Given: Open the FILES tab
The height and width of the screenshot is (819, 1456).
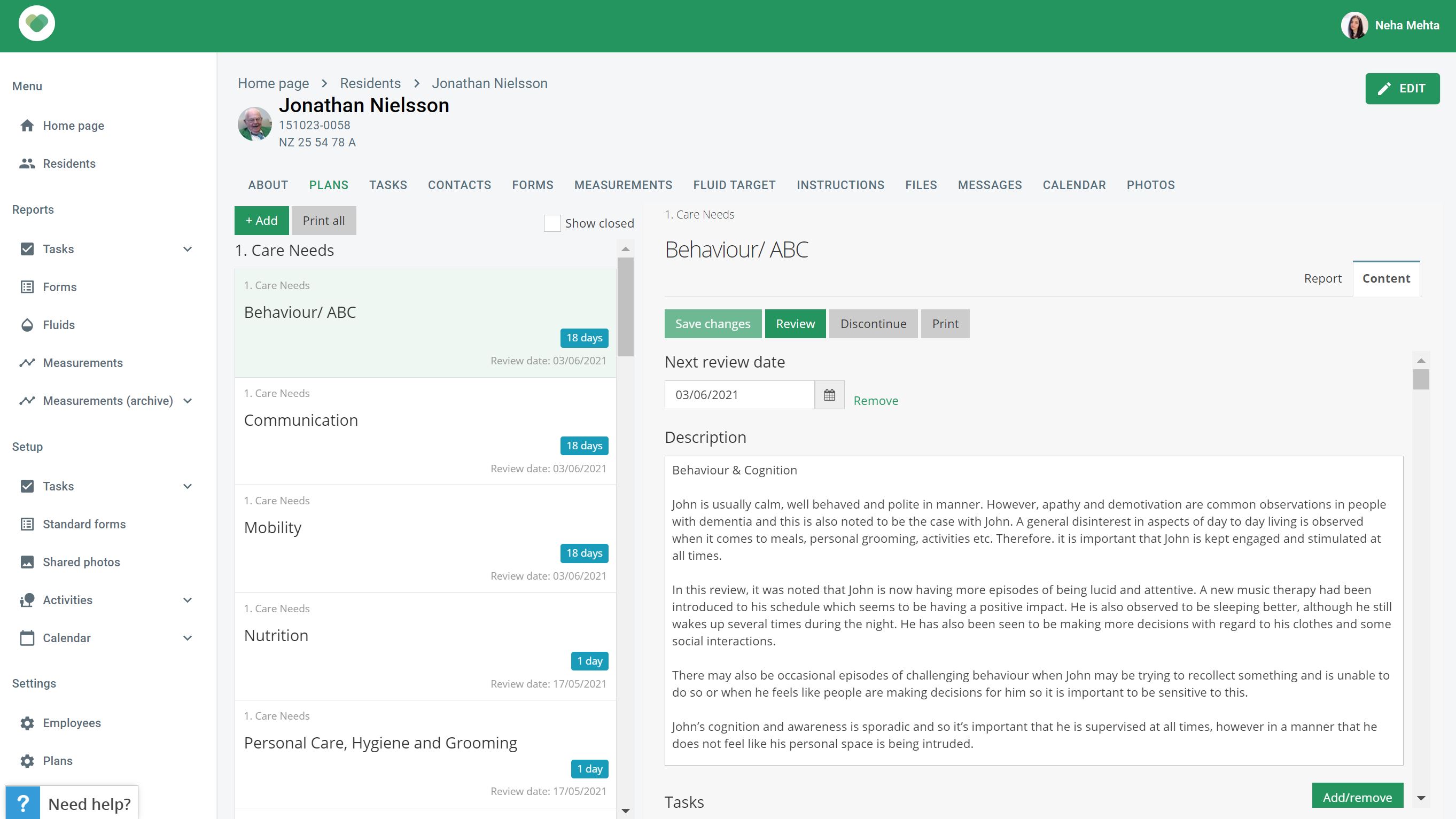Looking at the screenshot, I should [x=921, y=185].
